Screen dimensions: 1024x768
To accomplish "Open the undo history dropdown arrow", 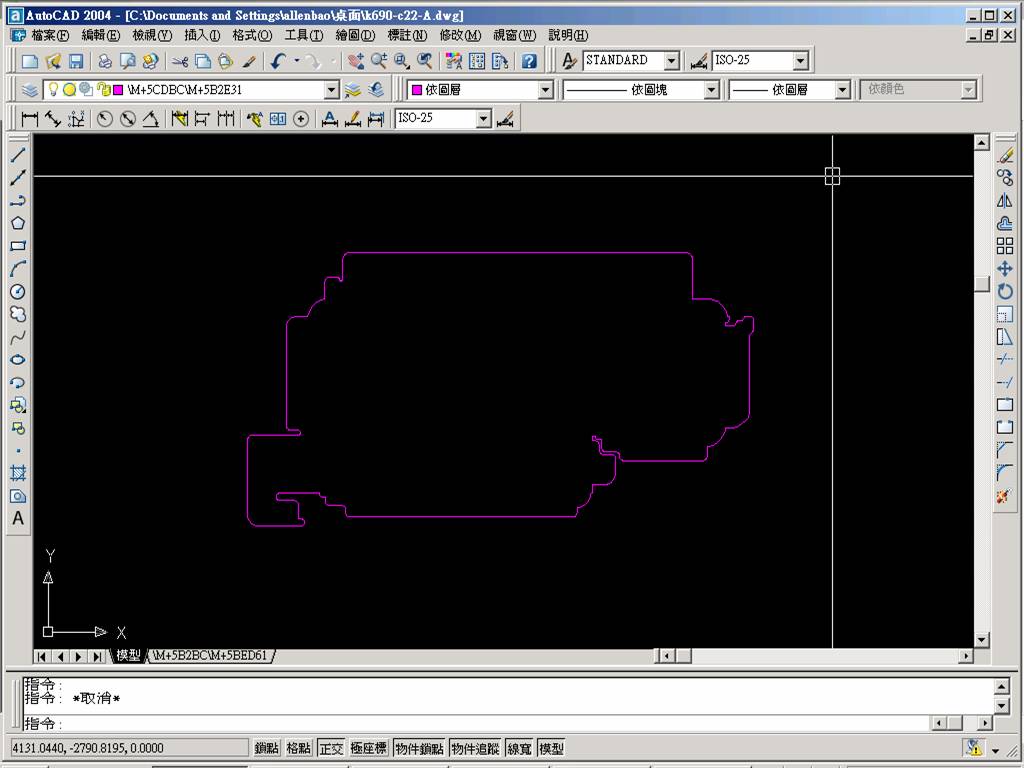I will tap(297, 61).
